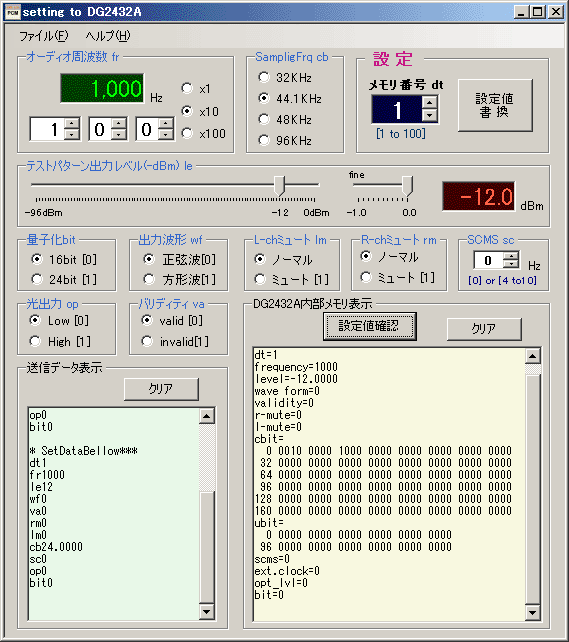
Task: Decrement the first frequency digit spinner
Action: pyautogui.click(x=72, y=135)
